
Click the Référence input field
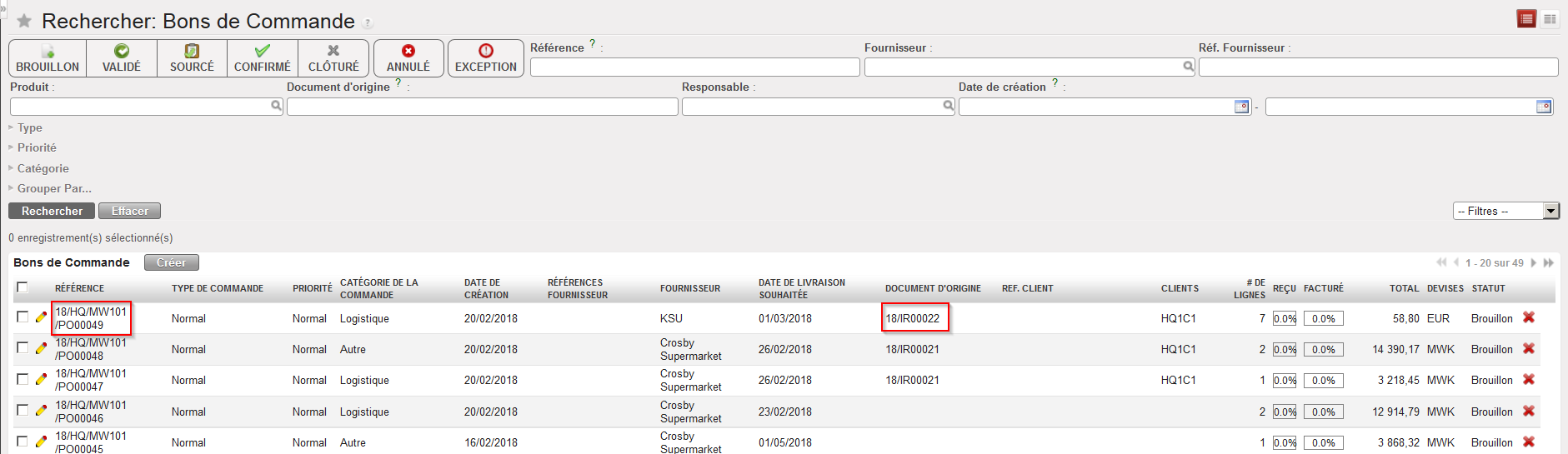(x=694, y=67)
